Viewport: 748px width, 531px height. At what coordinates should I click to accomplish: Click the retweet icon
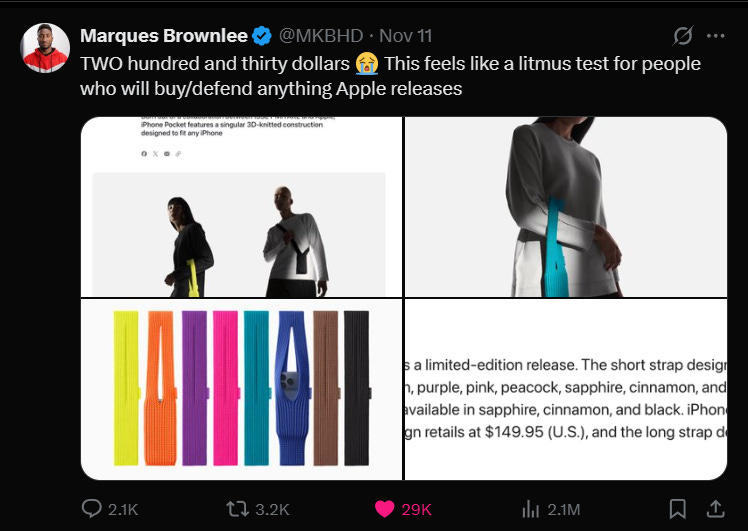tap(237, 509)
